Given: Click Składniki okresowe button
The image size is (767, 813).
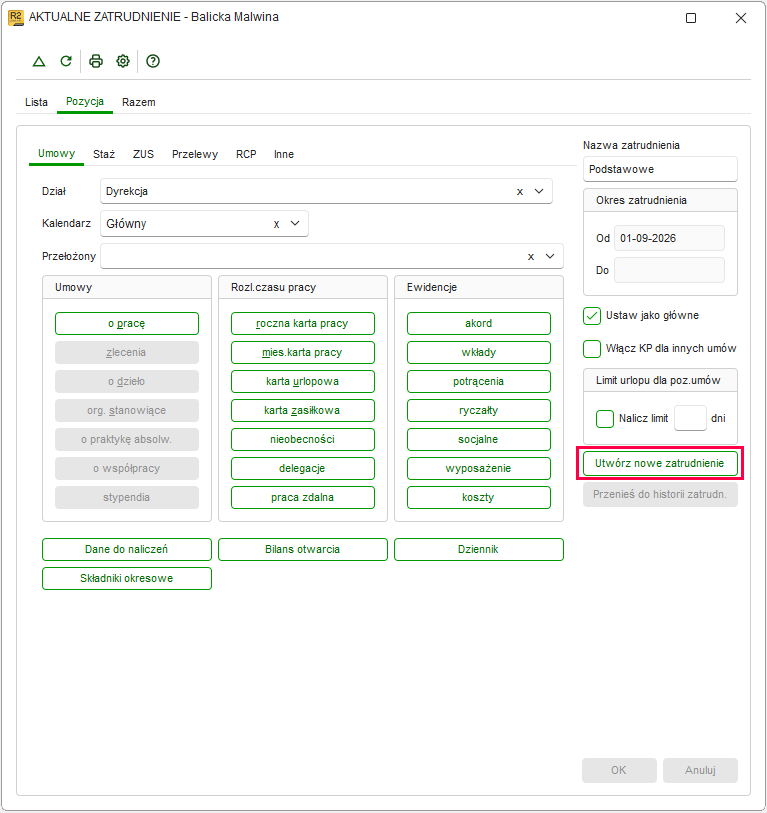Looking at the screenshot, I should tap(127, 579).
